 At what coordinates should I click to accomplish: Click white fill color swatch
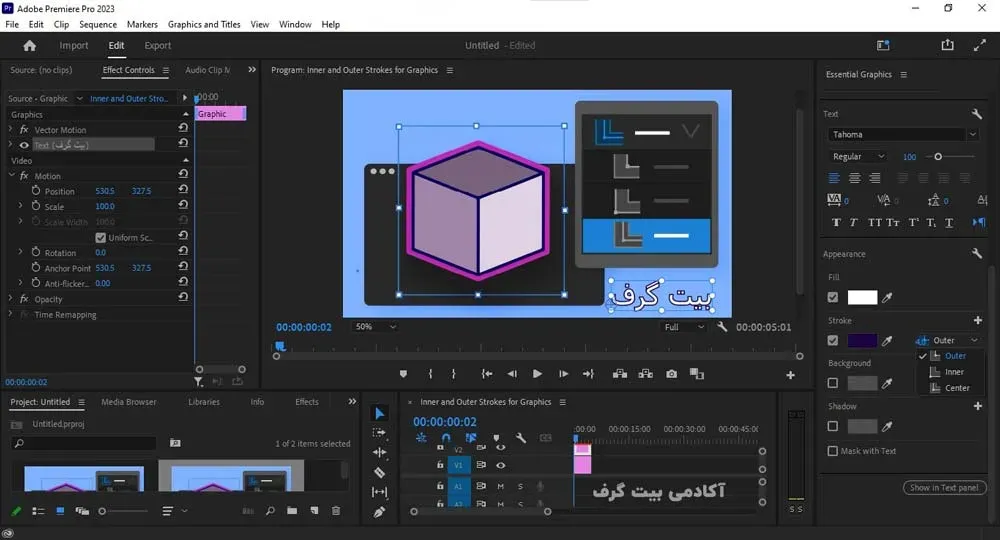(x=862, y=297)
